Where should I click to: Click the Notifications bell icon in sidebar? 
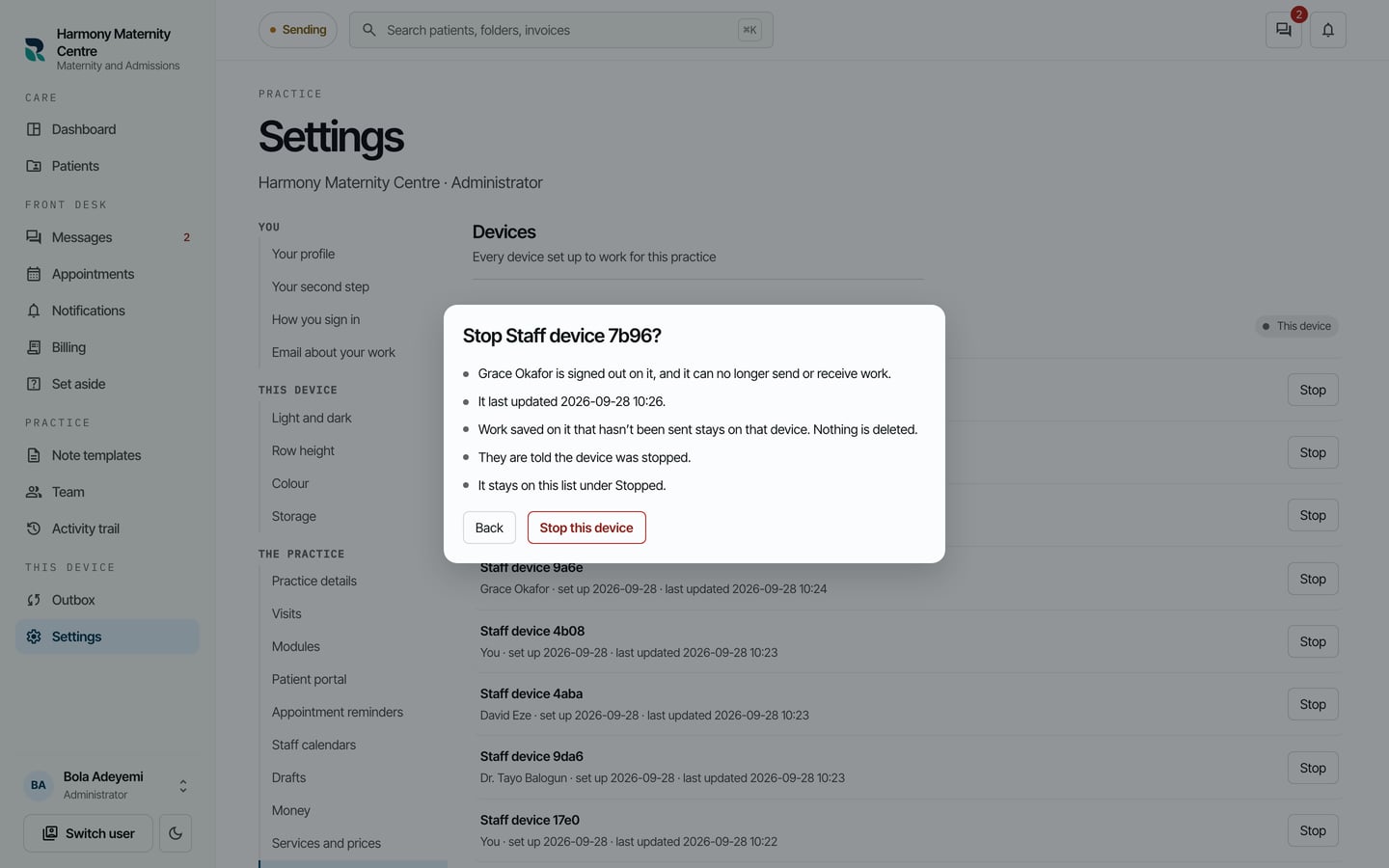(x=34, y=311)
